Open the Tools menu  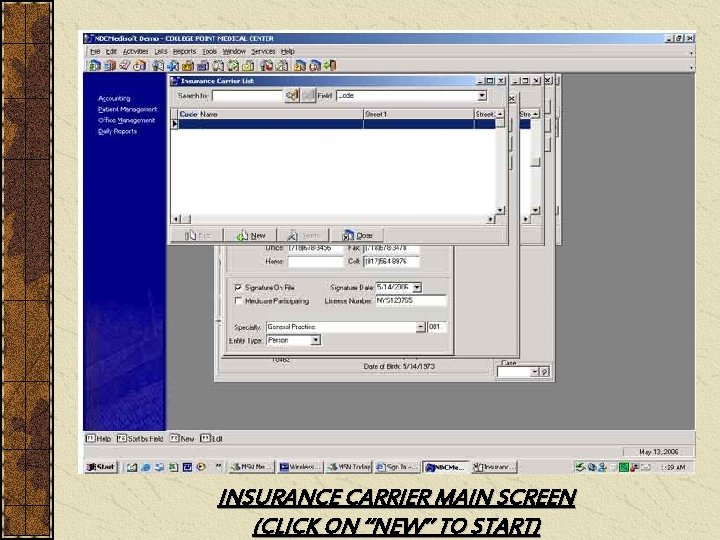[x=209, y=51]
